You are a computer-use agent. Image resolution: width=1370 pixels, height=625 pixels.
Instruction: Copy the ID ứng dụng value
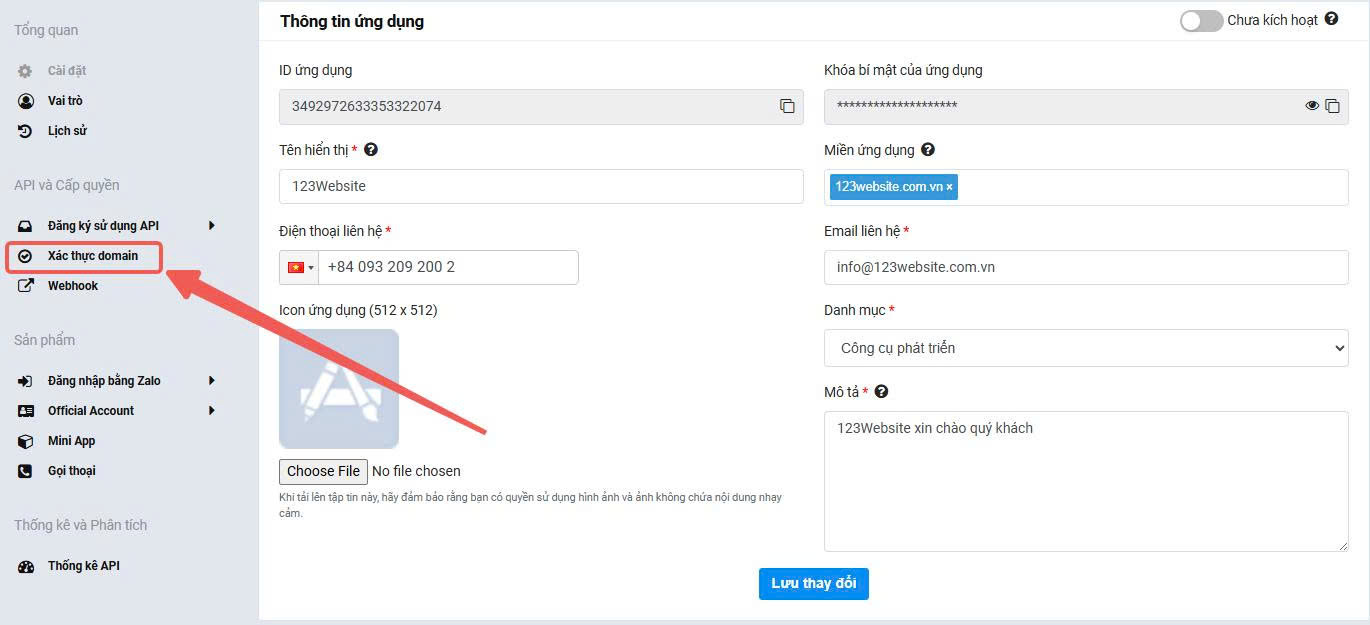[x=787, y=106]
